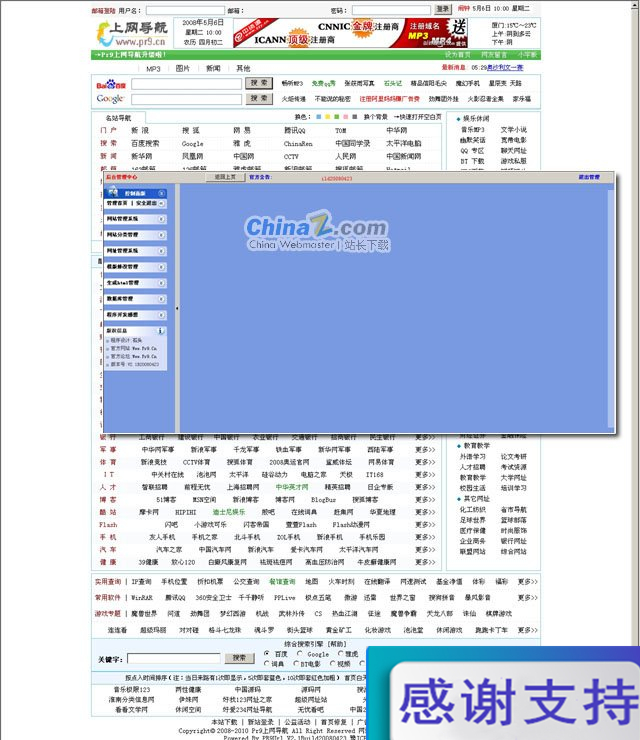Expand the 生成html管理 section chevron

coord(161,283)
